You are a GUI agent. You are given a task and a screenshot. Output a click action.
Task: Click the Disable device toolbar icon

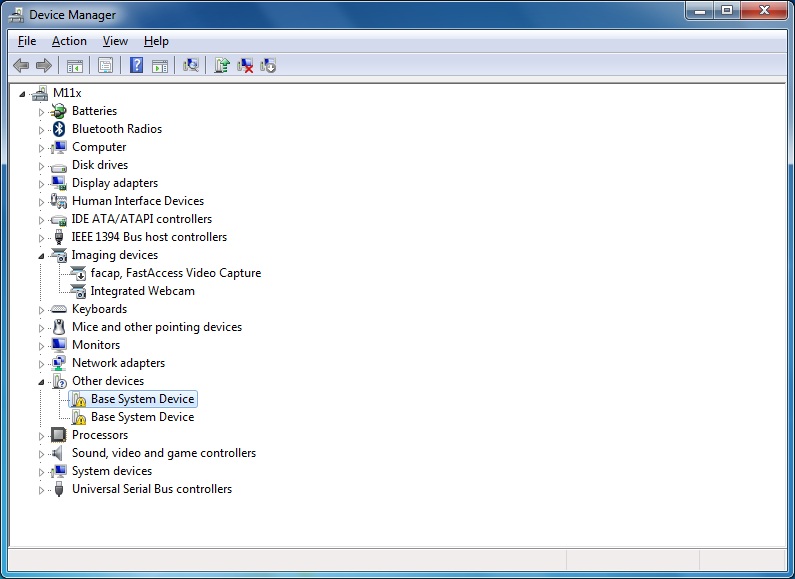[268, 65]
